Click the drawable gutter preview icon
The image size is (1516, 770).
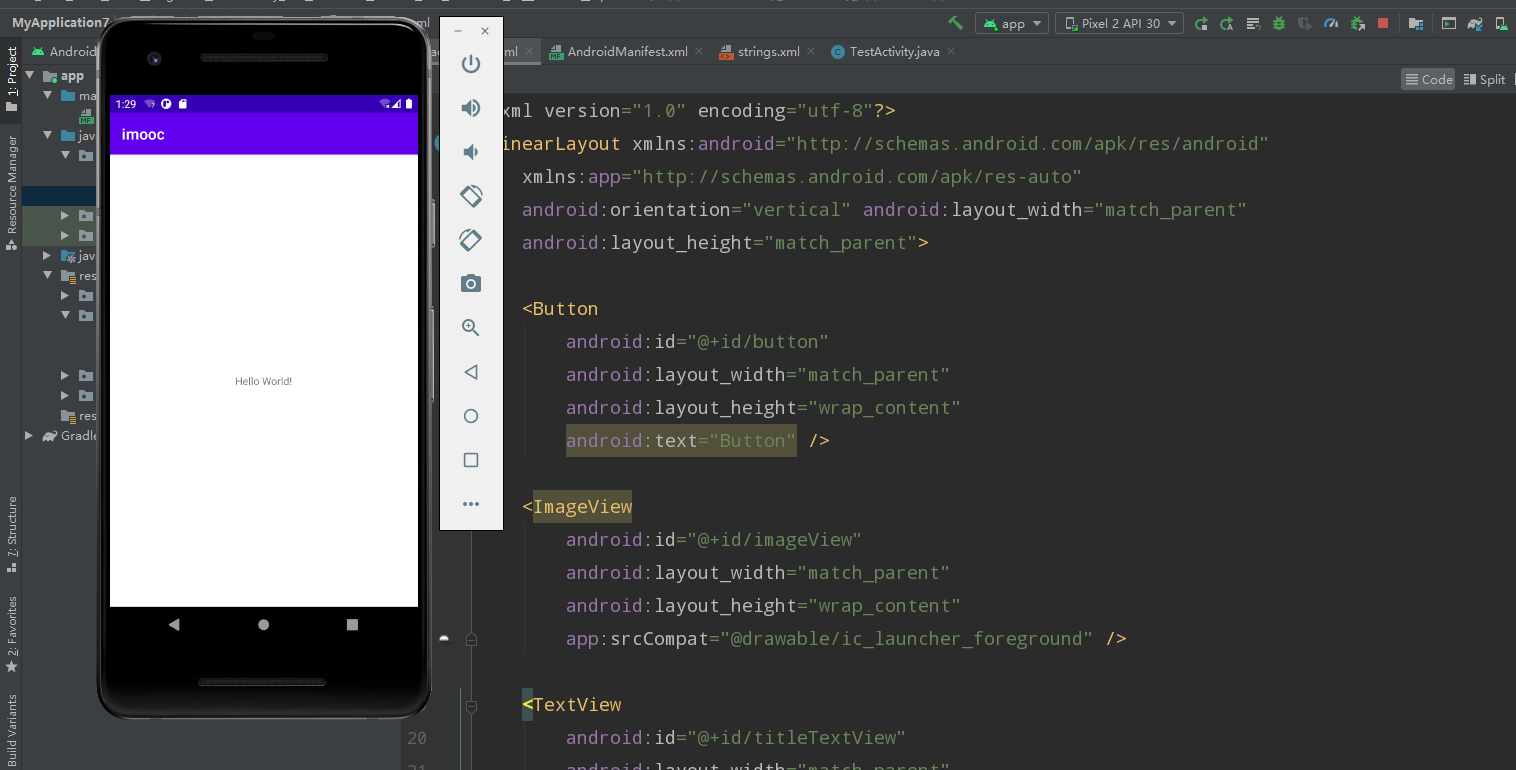(444, 638)
